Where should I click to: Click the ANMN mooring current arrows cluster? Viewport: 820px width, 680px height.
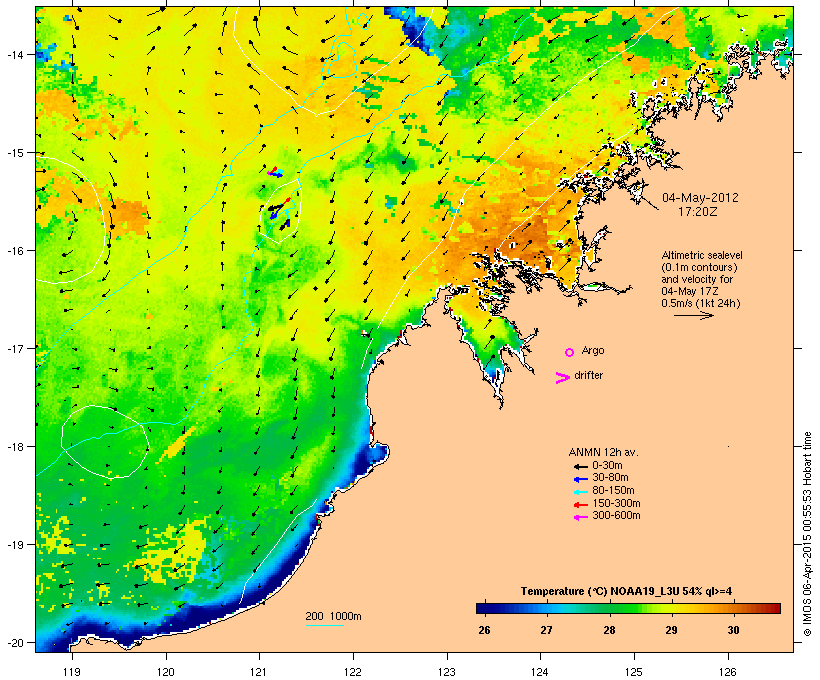[278, 199]
